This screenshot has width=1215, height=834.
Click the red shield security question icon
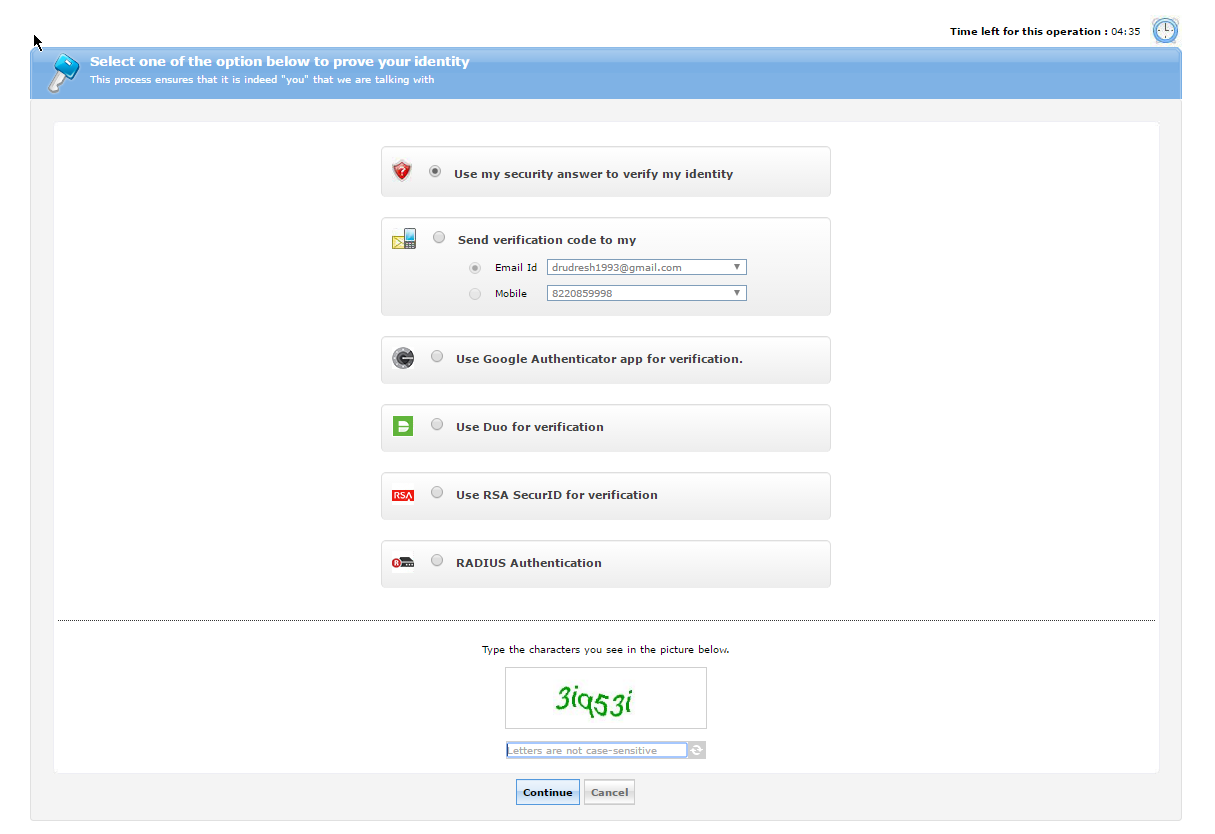click(402, 171)
